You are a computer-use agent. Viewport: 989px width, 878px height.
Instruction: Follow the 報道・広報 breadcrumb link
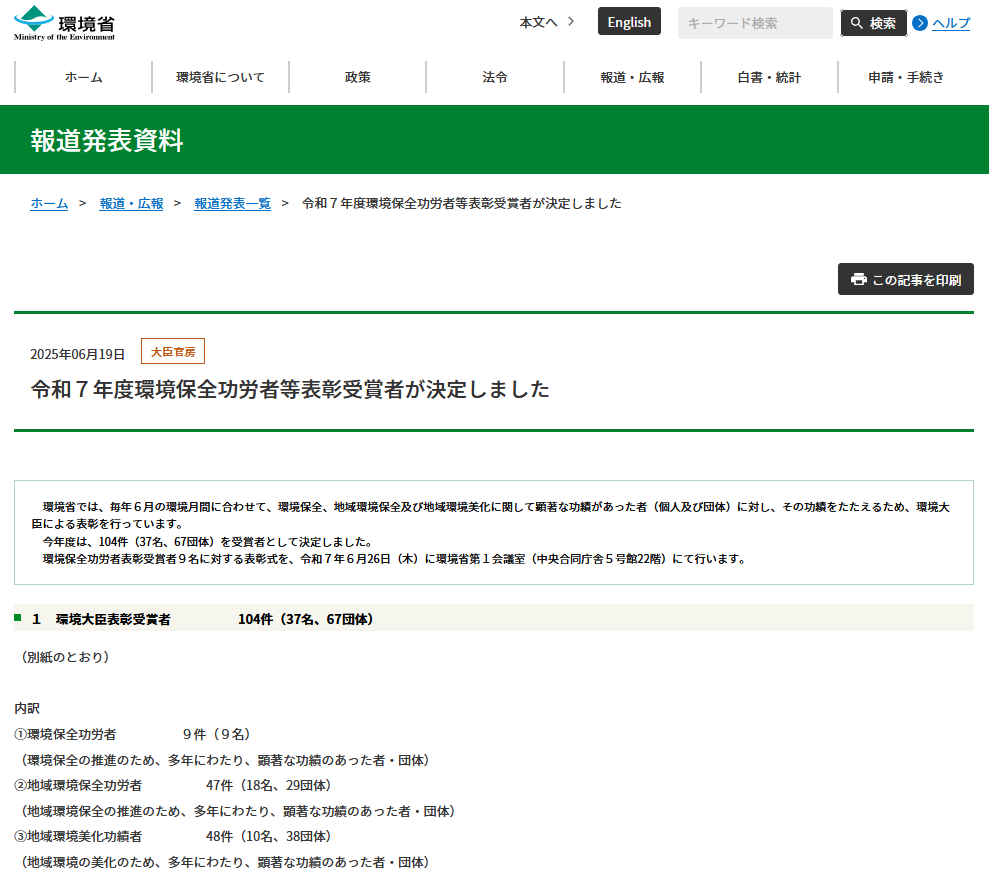[131, 203]
